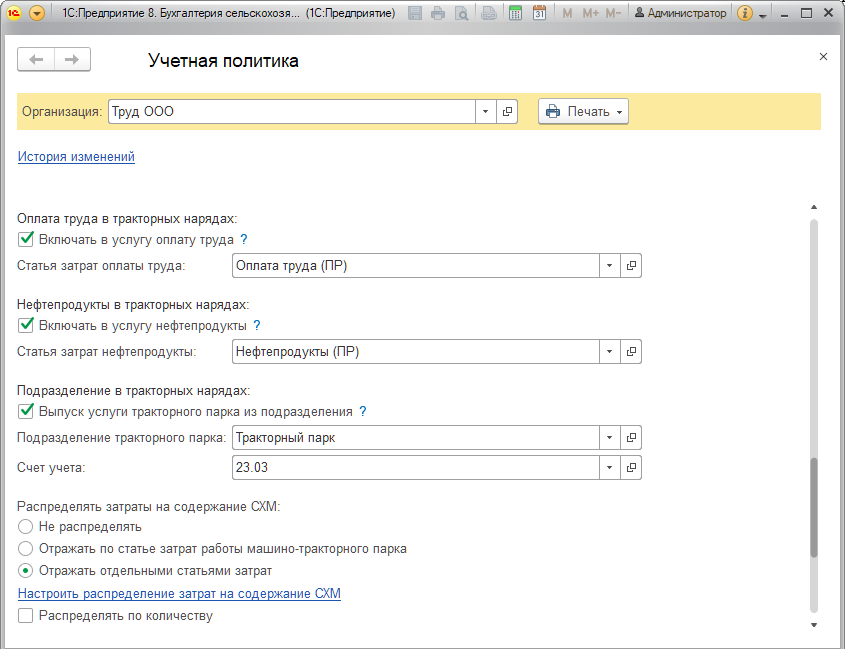Open the calculator icon in title bar

point(515,13)
